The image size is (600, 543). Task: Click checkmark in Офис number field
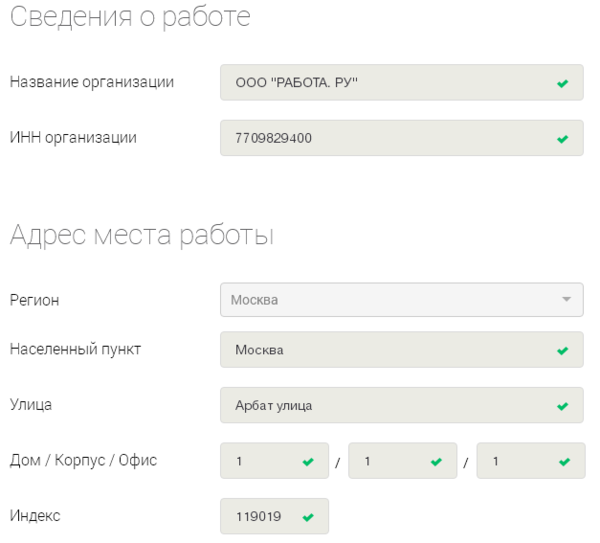coord(564,461)
